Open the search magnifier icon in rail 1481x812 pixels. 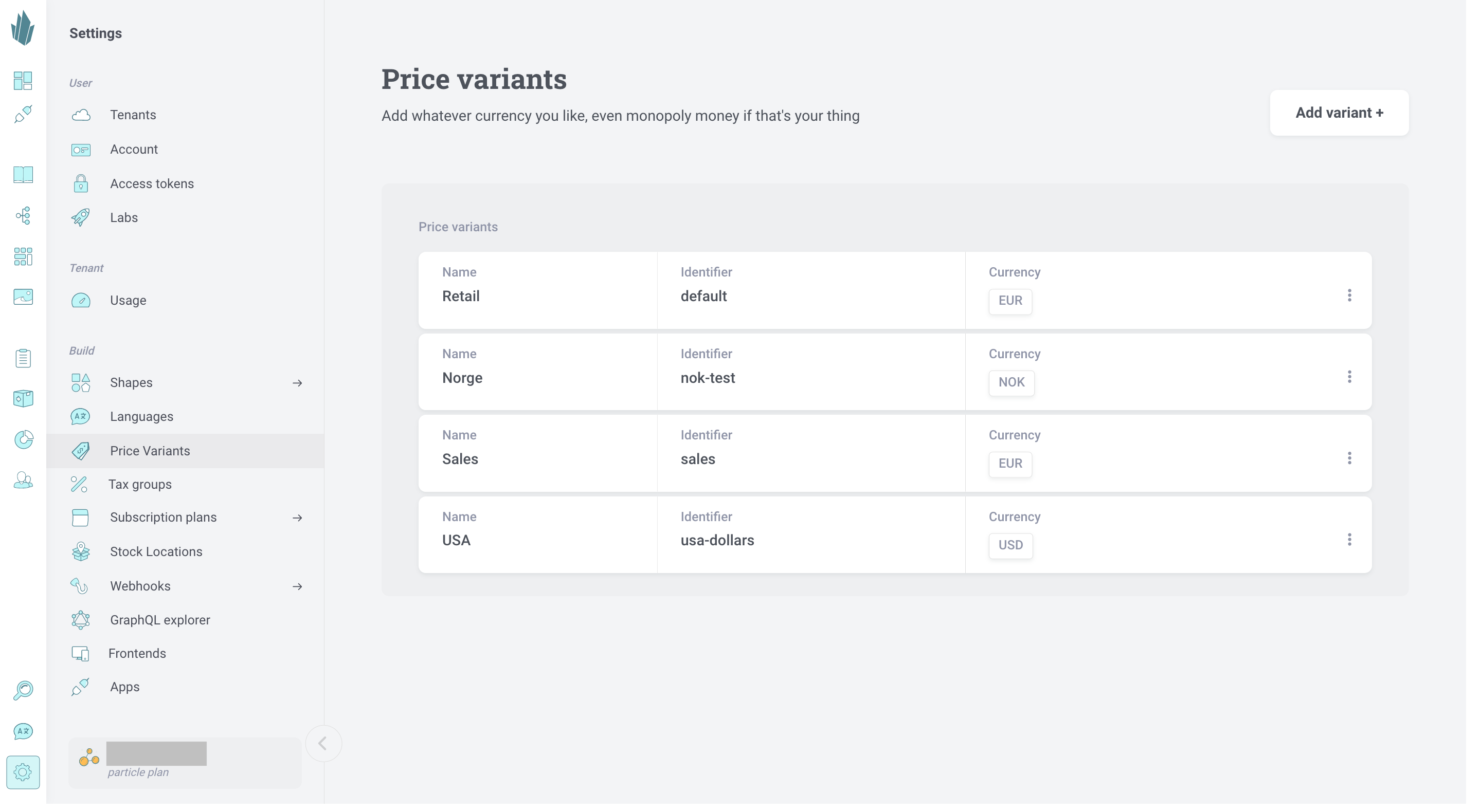(23, 690)
